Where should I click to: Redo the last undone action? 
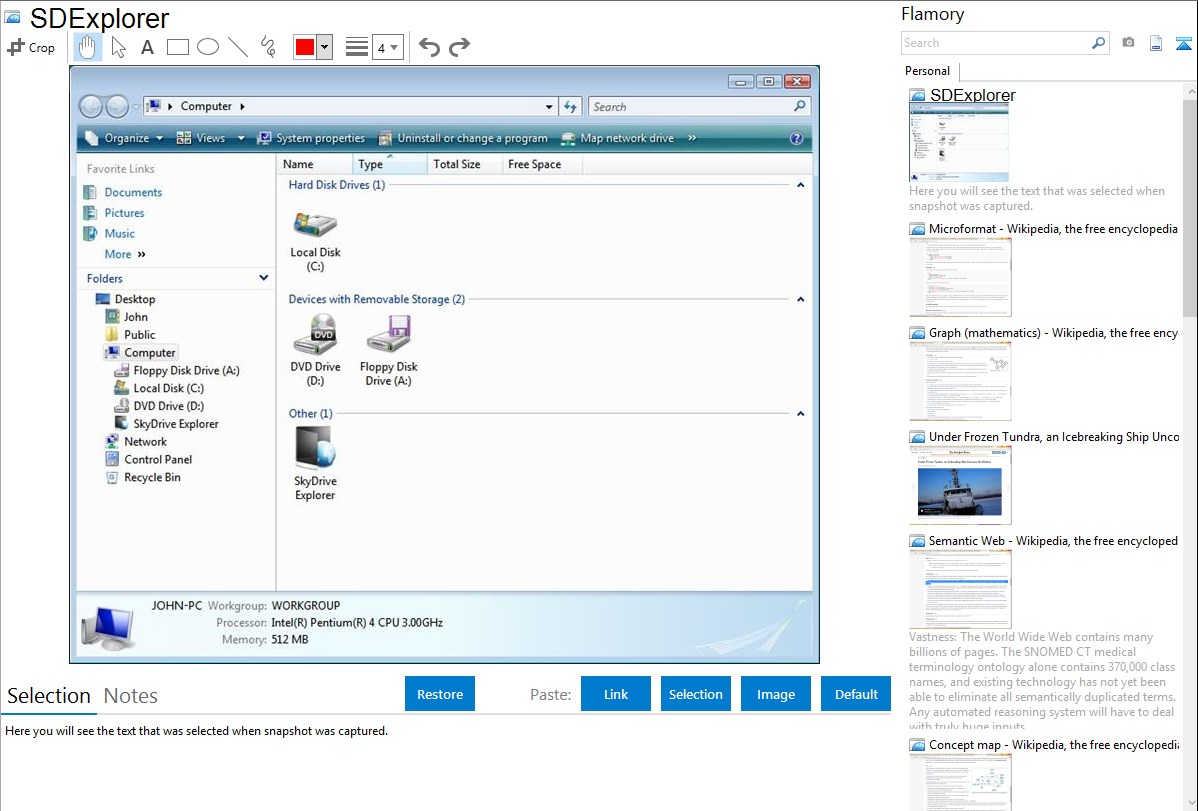(x=459, y=47)
